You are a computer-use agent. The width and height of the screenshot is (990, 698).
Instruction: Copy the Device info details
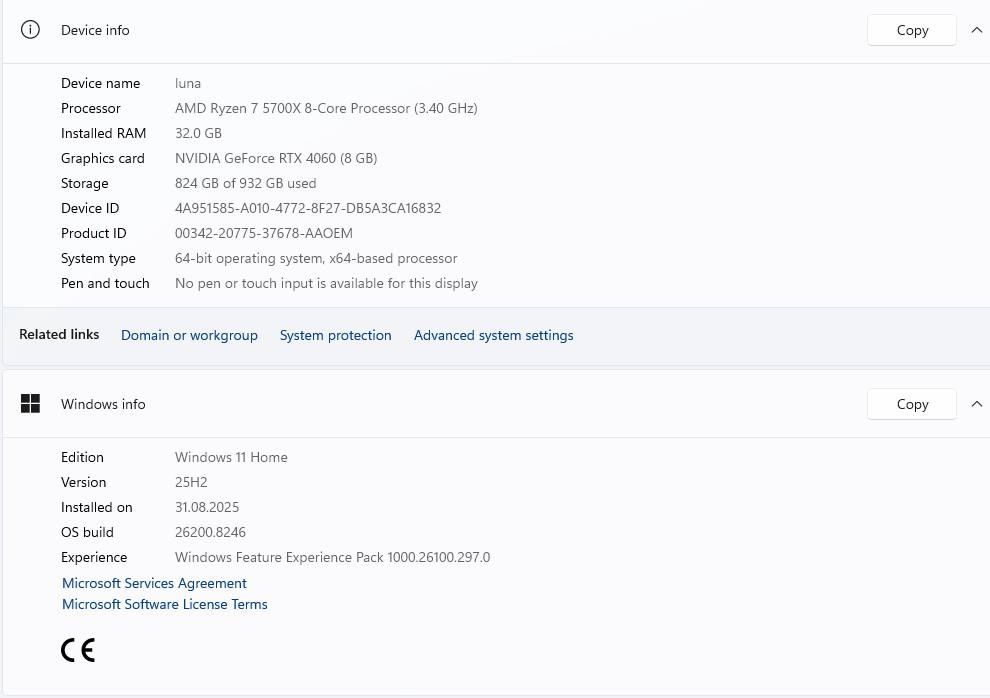coord(912,30)
